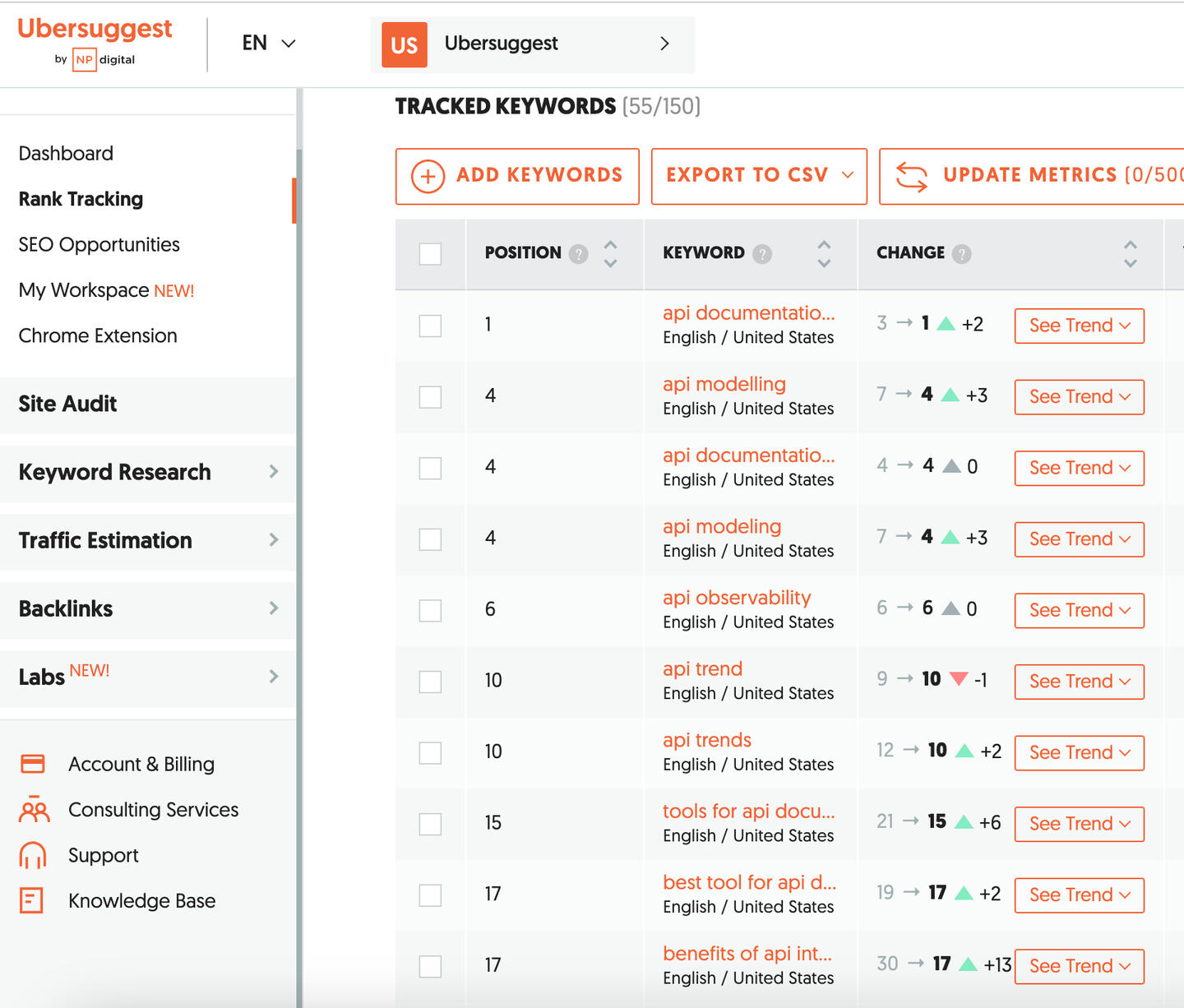Click the Change column question mark icon
This screenshot has height=1008, width=1184.
[x=962, y=254]
